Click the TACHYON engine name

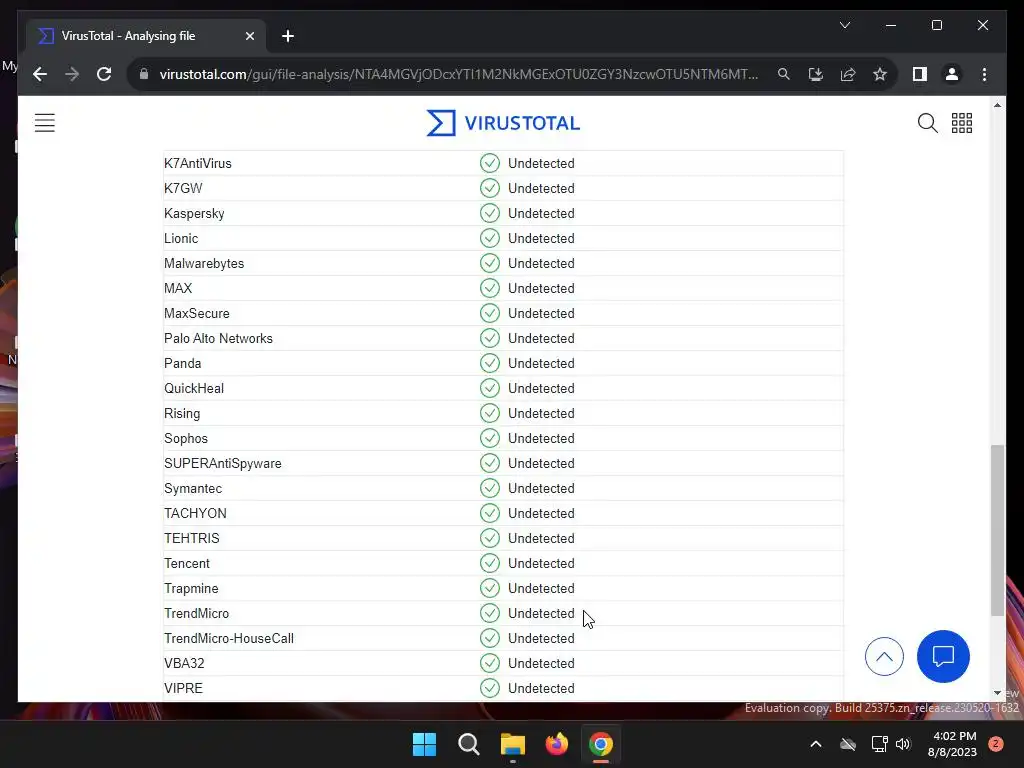(195, 513)
